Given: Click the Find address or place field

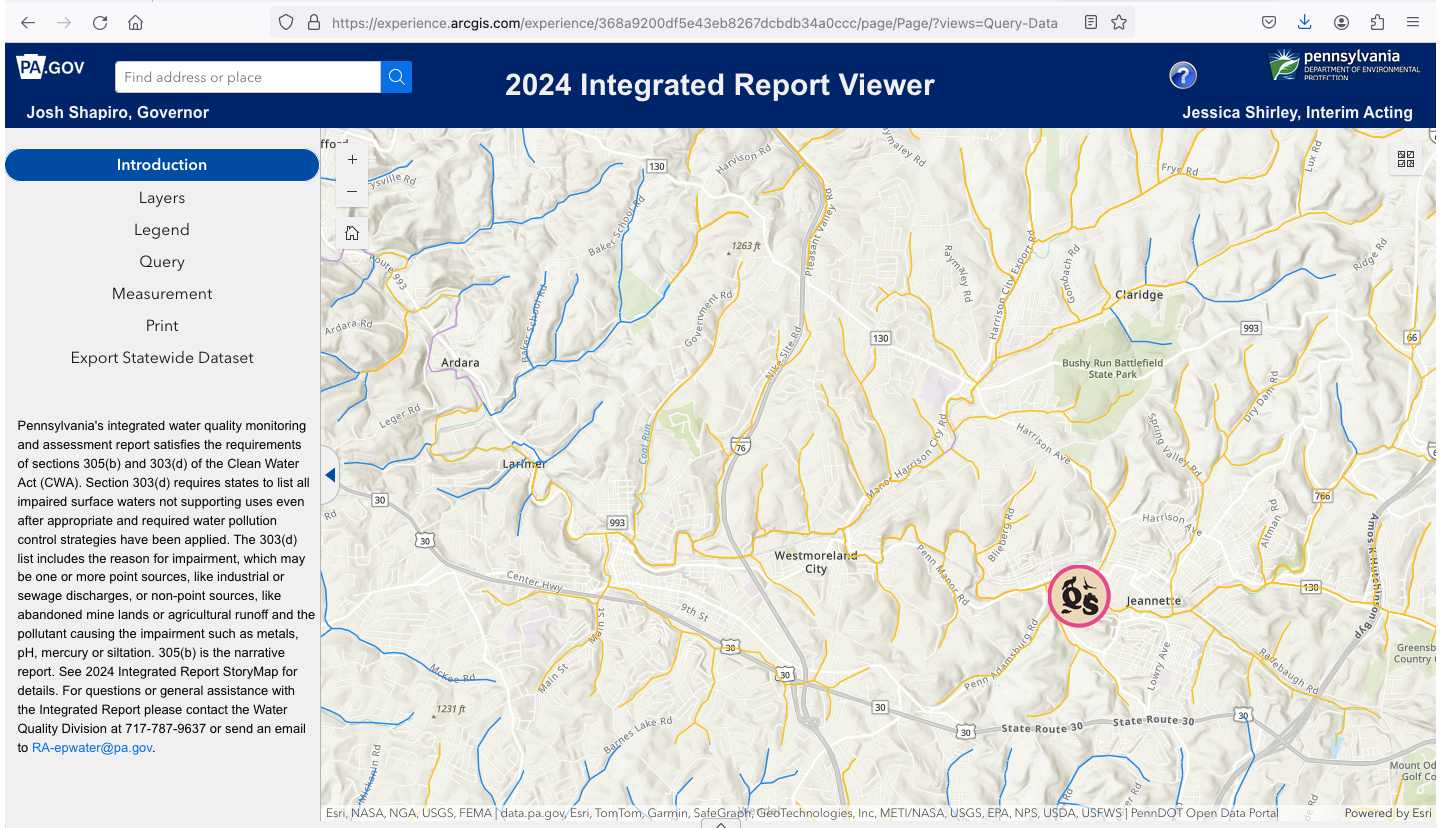Looking at the screenshot, I should tap(247, 77).
